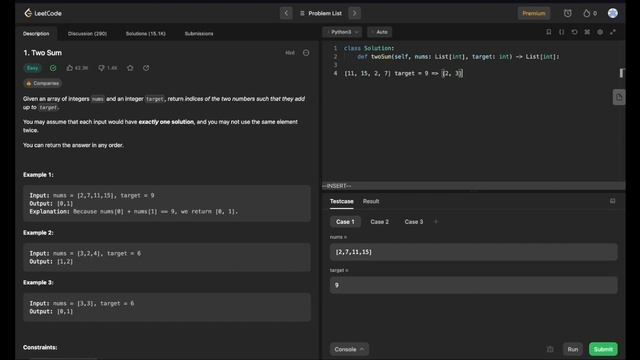Click the clipboard icon near Run
The height and width of the screenshot is (360, 640).
click(550, 349)
